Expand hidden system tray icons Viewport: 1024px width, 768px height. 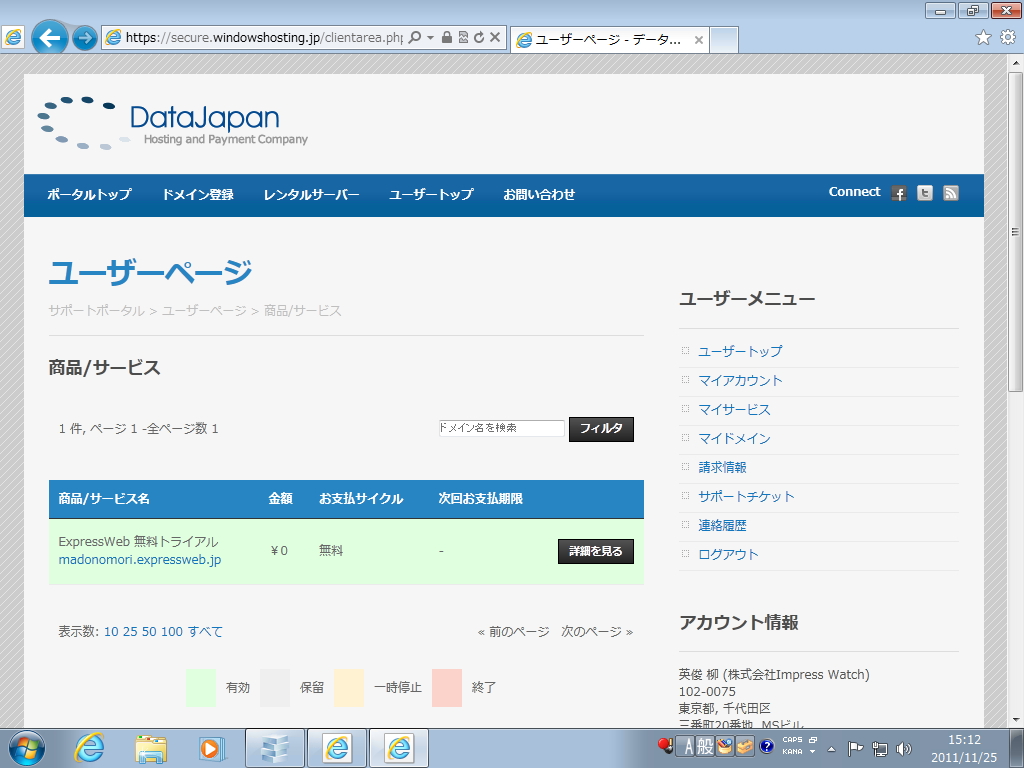pos(832,748)
